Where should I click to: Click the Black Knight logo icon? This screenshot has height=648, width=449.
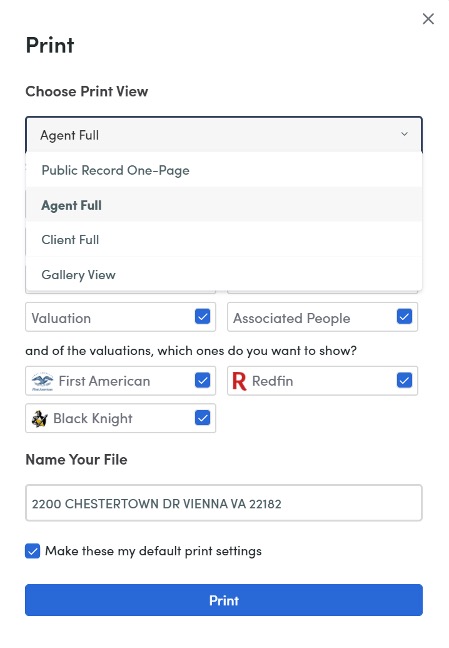pos(40,419)
